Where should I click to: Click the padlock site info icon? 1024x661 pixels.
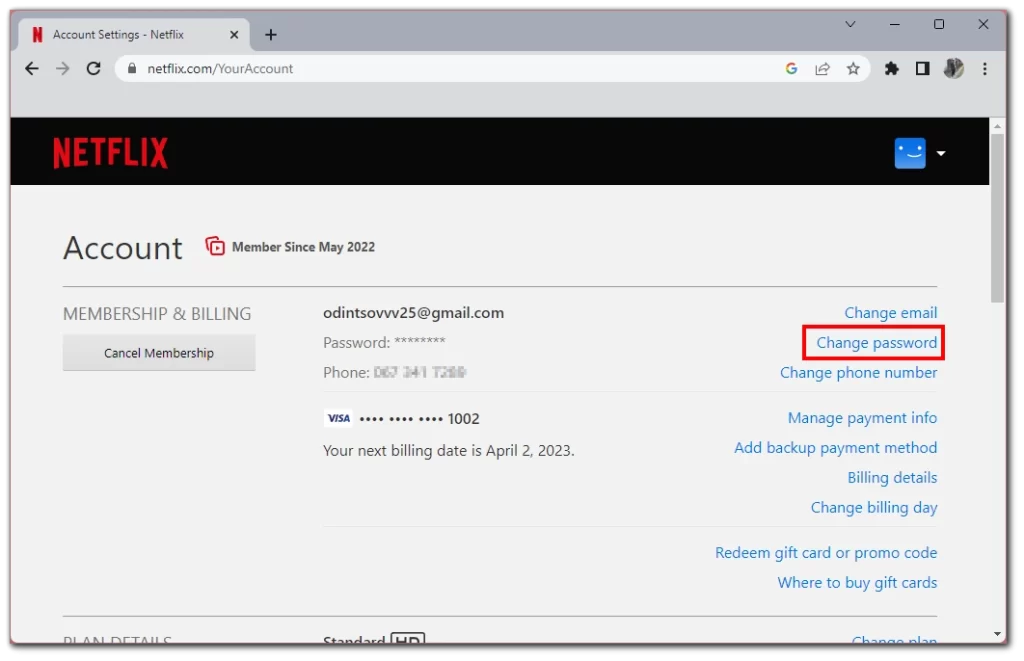132,69
